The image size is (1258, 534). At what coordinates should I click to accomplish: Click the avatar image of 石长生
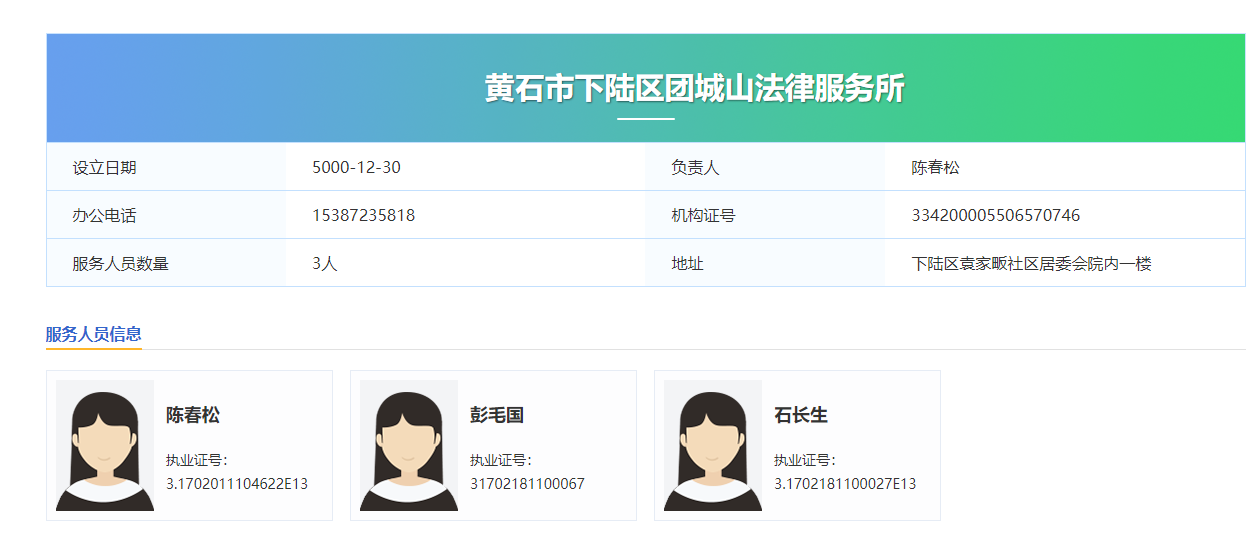[713, 445]
